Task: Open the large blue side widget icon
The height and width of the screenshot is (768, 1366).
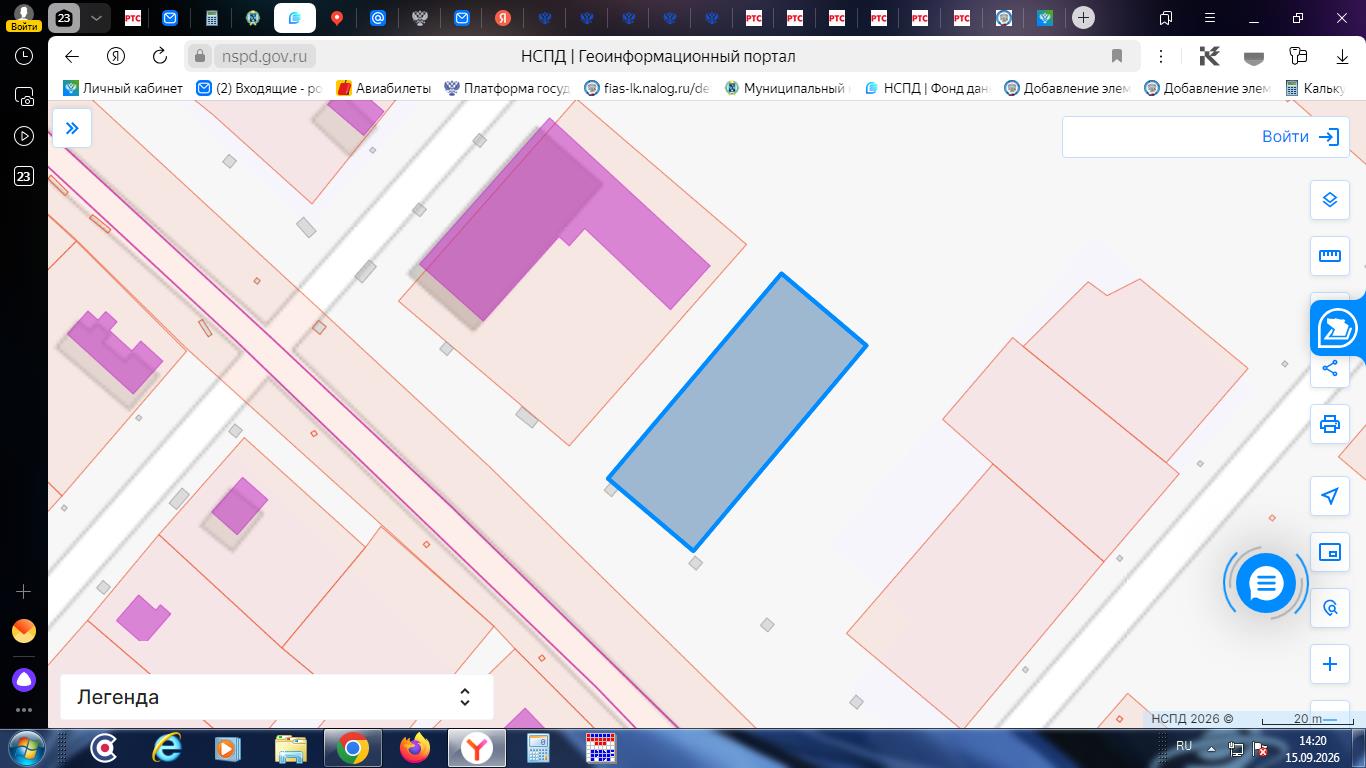Action: [x=1338, y=328]
